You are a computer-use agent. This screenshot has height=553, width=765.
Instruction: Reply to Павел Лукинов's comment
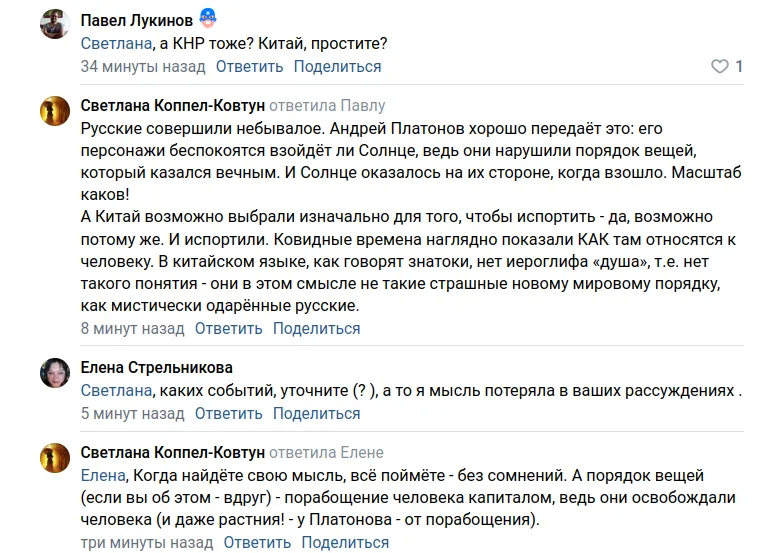[249, 67]
